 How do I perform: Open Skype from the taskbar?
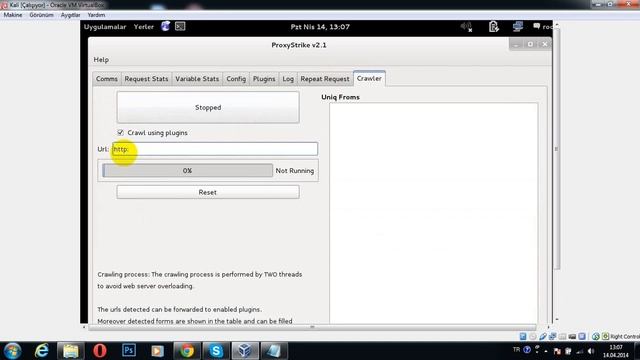216,351
